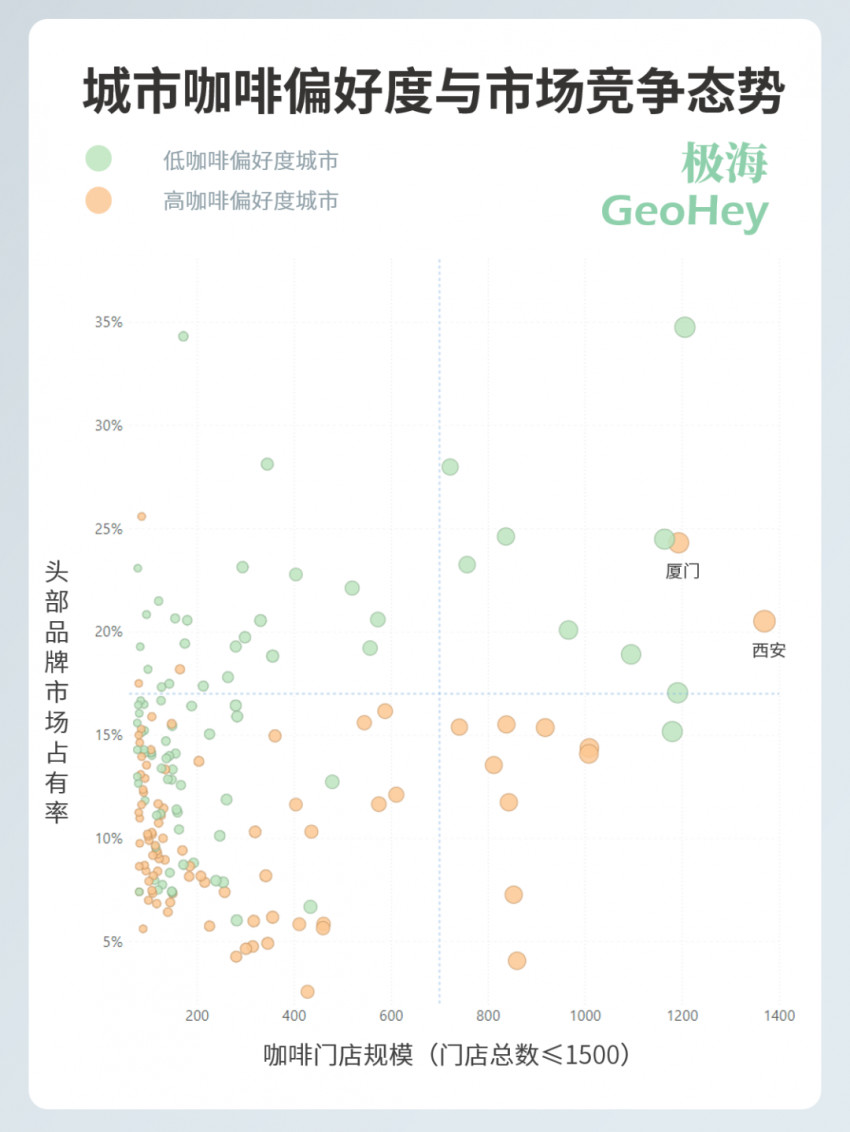Screen dimensions: 850x1132
Task: Click the orange legend circle swatch
Action: point(98,200)
